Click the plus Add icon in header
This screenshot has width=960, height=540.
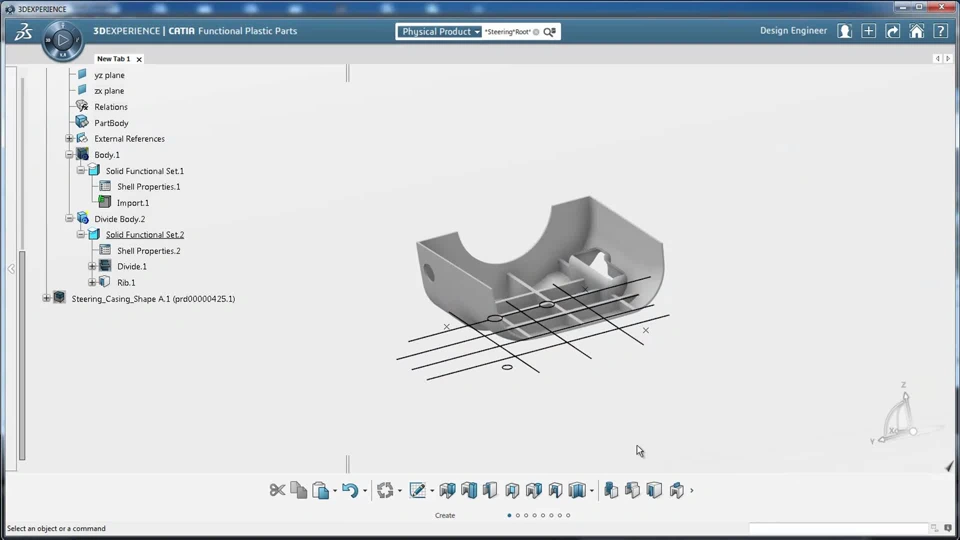[x=869, y=31]
